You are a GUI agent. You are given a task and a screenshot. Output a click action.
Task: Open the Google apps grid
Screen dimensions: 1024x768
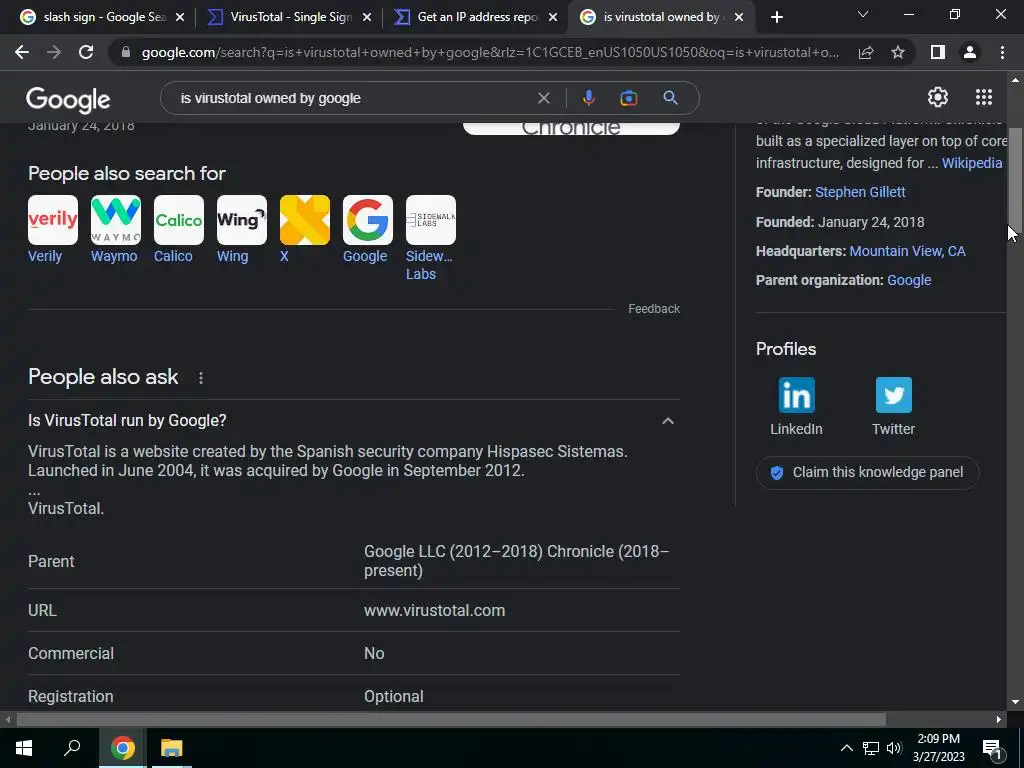pyautogui.click(x=984, y=97)
